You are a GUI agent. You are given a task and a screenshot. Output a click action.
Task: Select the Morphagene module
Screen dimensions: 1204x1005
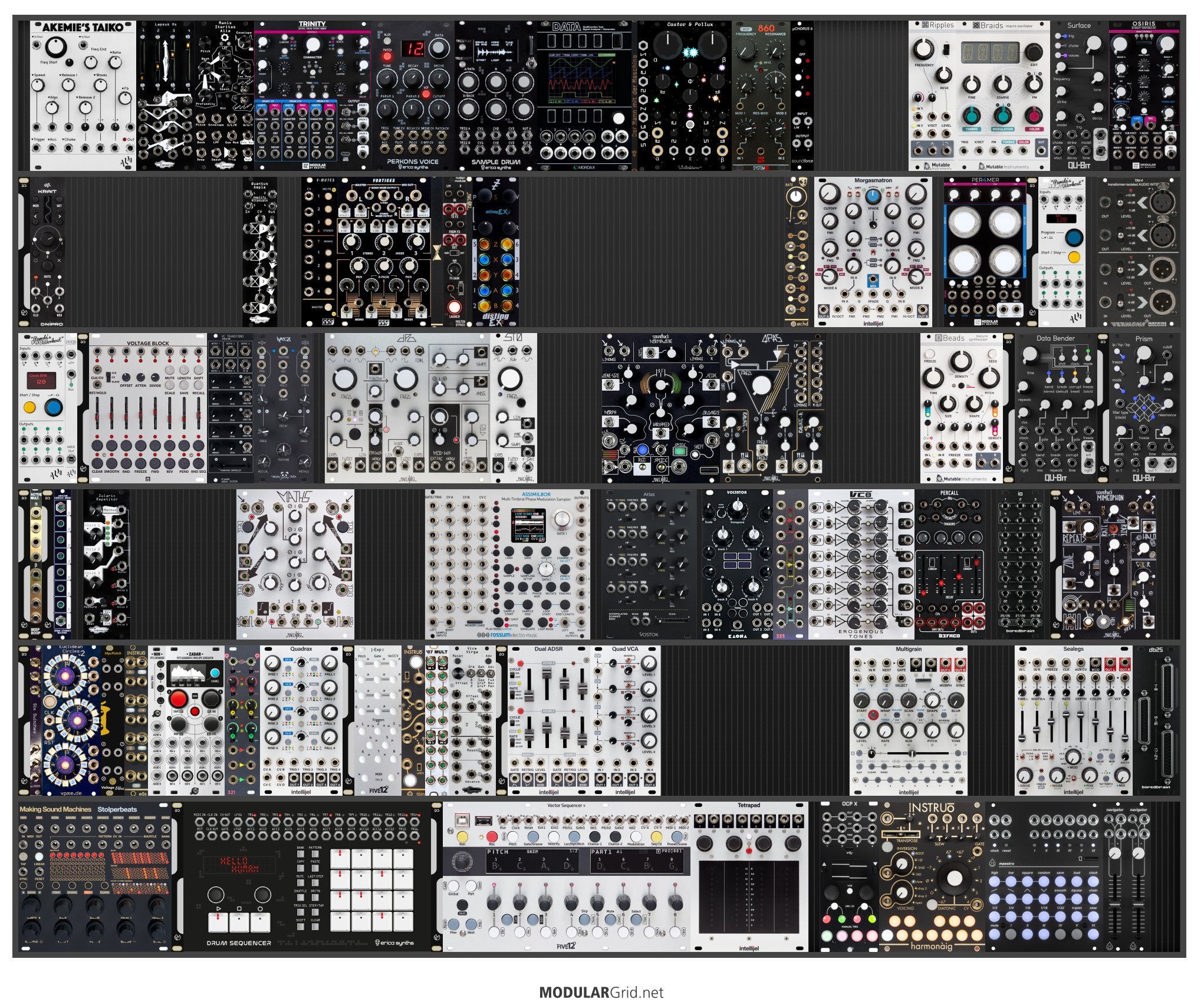tap(661, 408)
